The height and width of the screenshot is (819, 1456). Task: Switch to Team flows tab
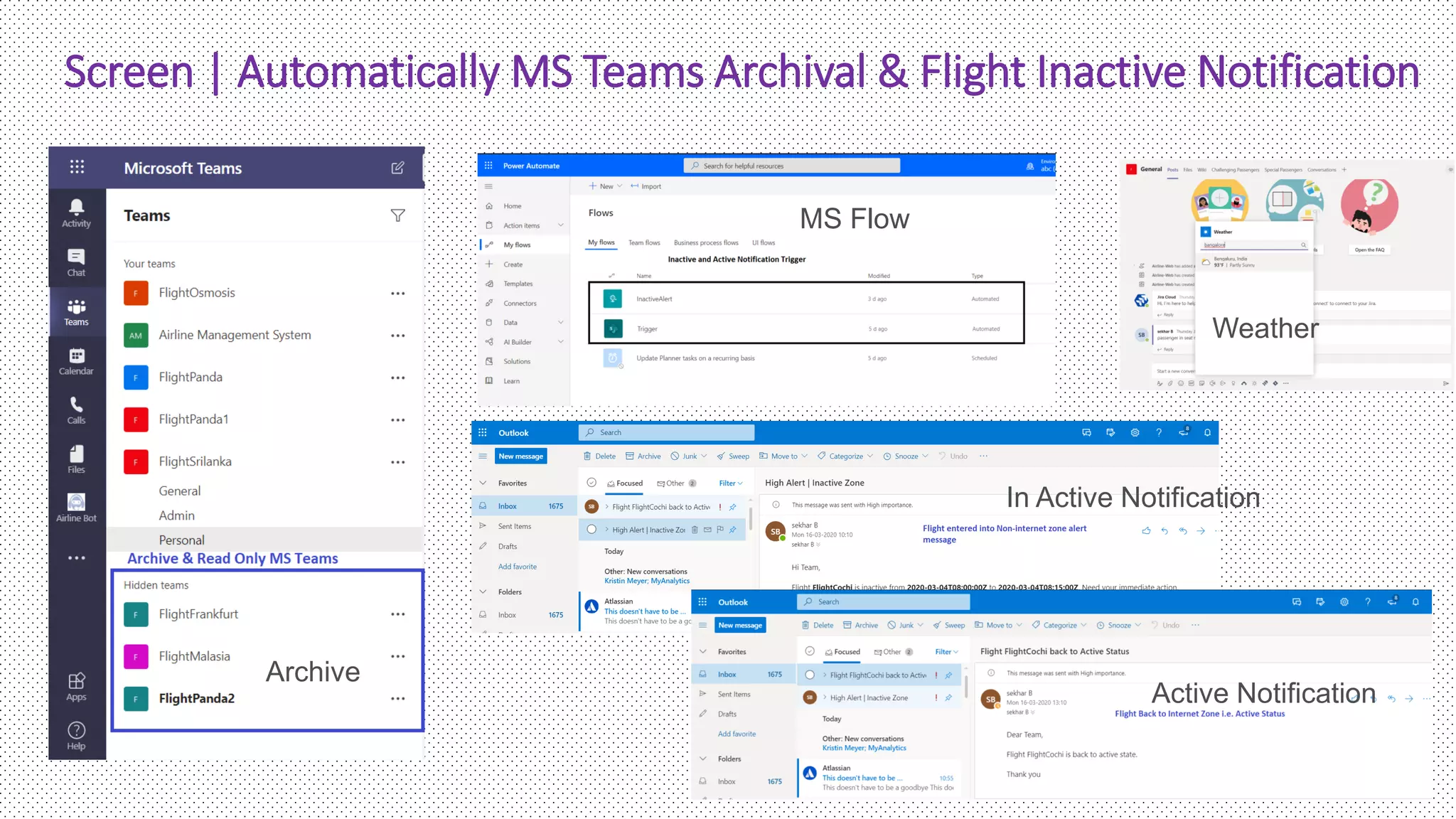(x=644, y=243)
